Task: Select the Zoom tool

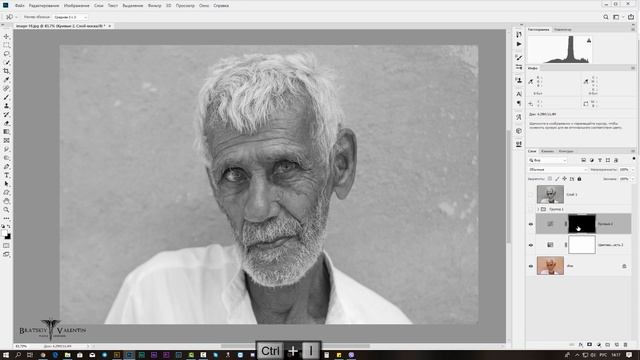Action: [x=7, y=210]
